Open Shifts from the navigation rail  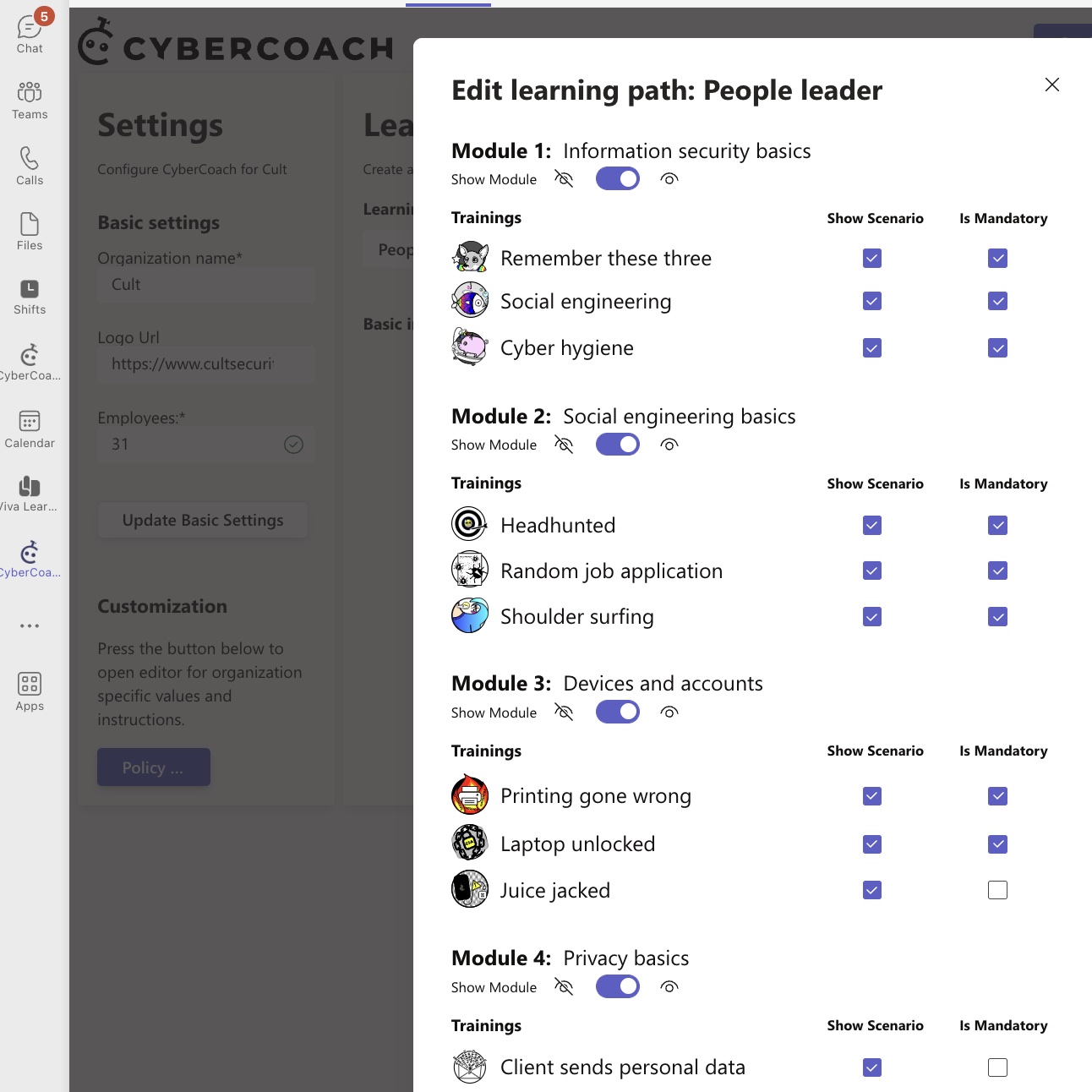30,291
